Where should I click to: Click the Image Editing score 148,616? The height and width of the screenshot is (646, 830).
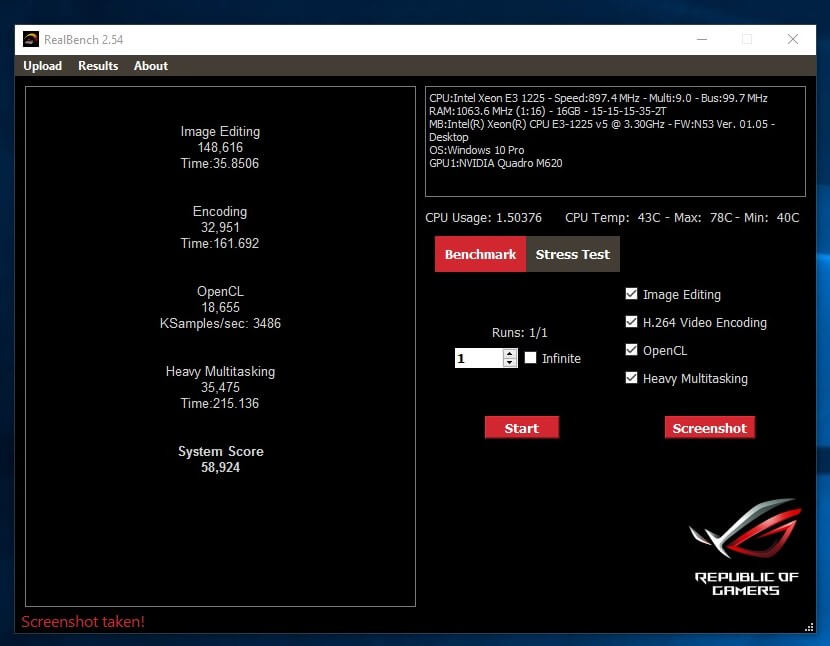[x=220, y=148]
